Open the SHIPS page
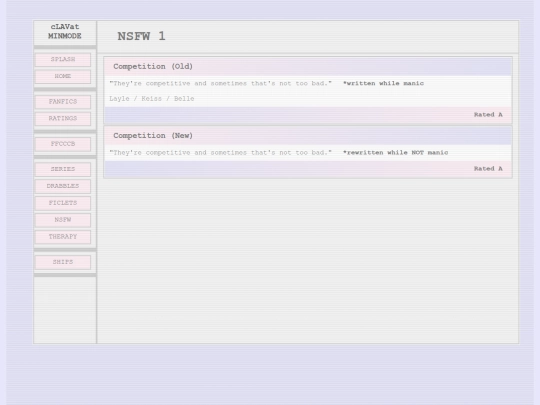Viewport: 540px width, 405px height. click(x=63, y=262)
